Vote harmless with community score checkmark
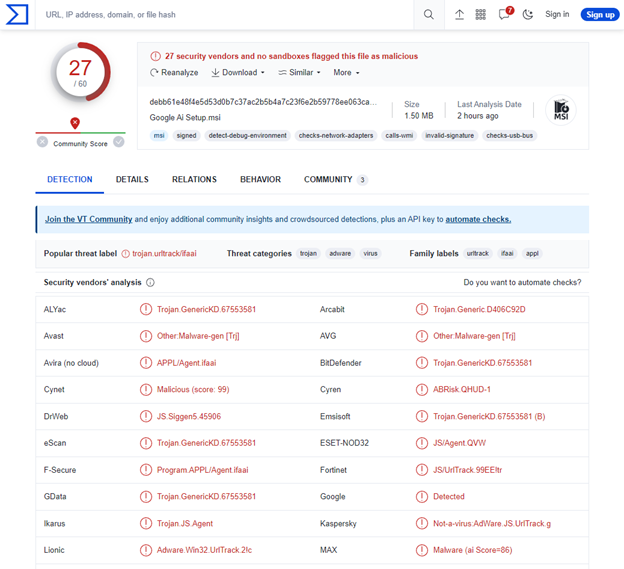Image resolution: width=624 pixels, height=569 pixels. click(x=119, y=142)
